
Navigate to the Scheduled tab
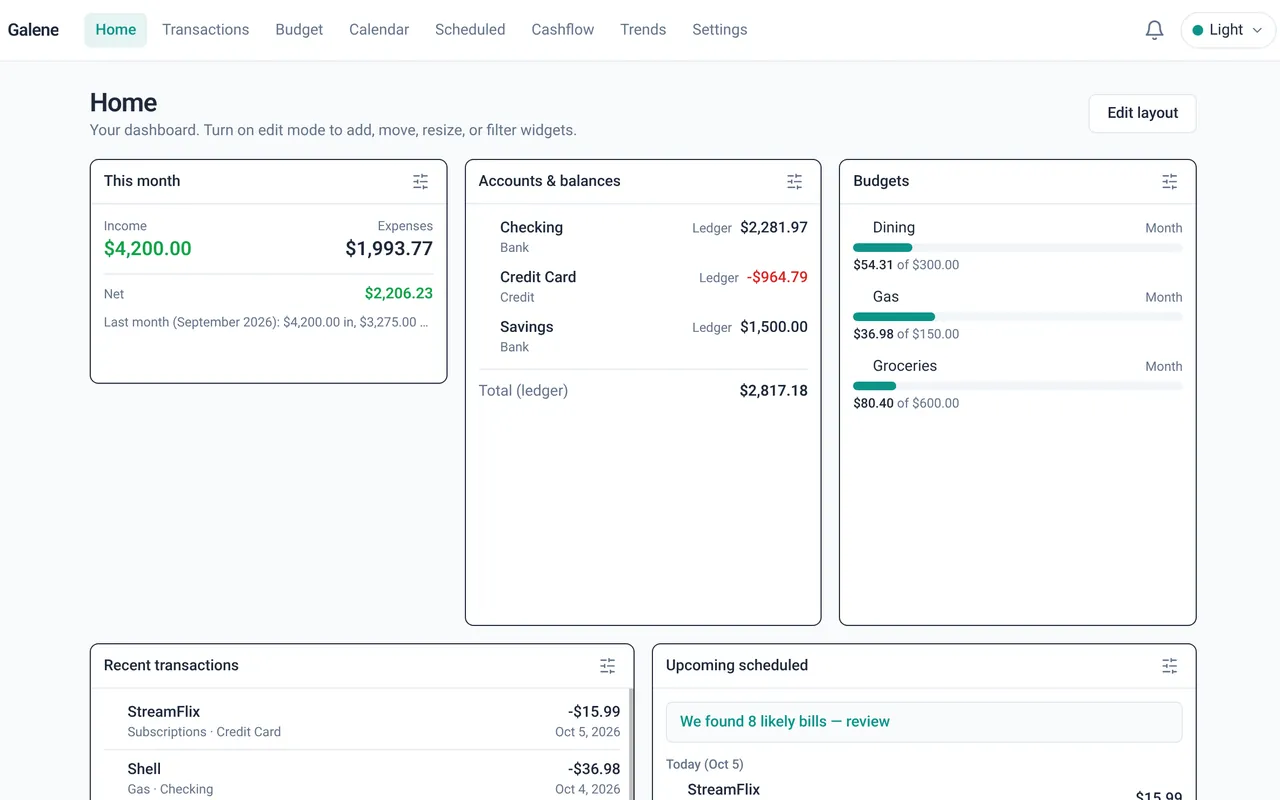[470, 30]
